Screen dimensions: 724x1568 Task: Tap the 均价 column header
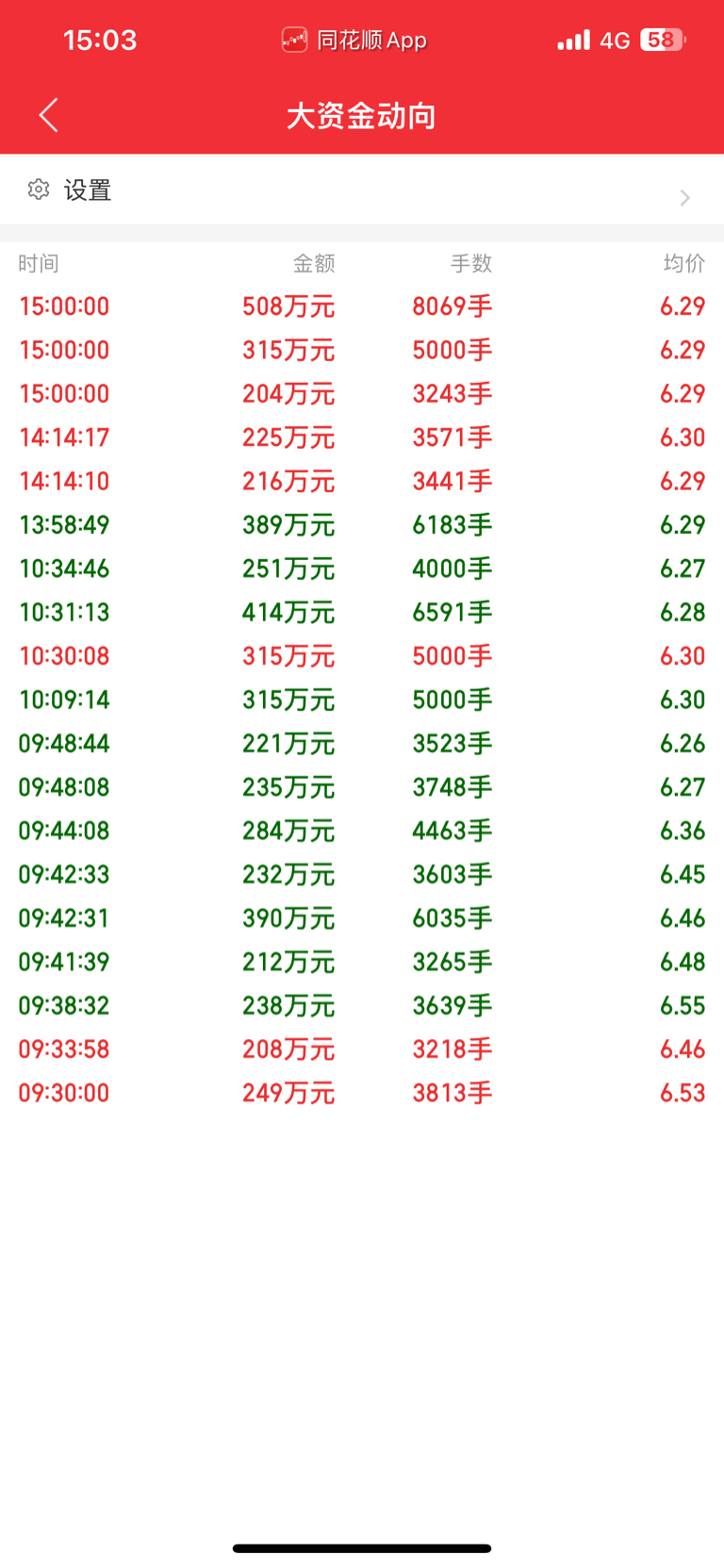[x=683, y=263]
